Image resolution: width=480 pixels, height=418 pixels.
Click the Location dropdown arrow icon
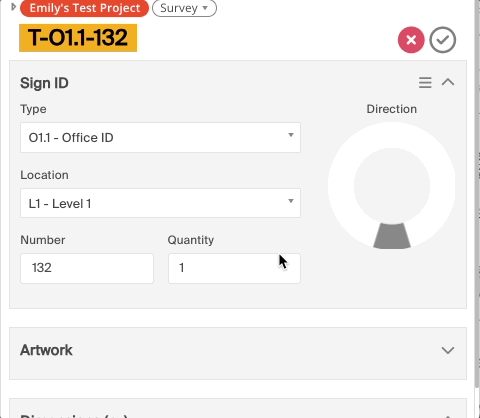click(x=291, y=201)
